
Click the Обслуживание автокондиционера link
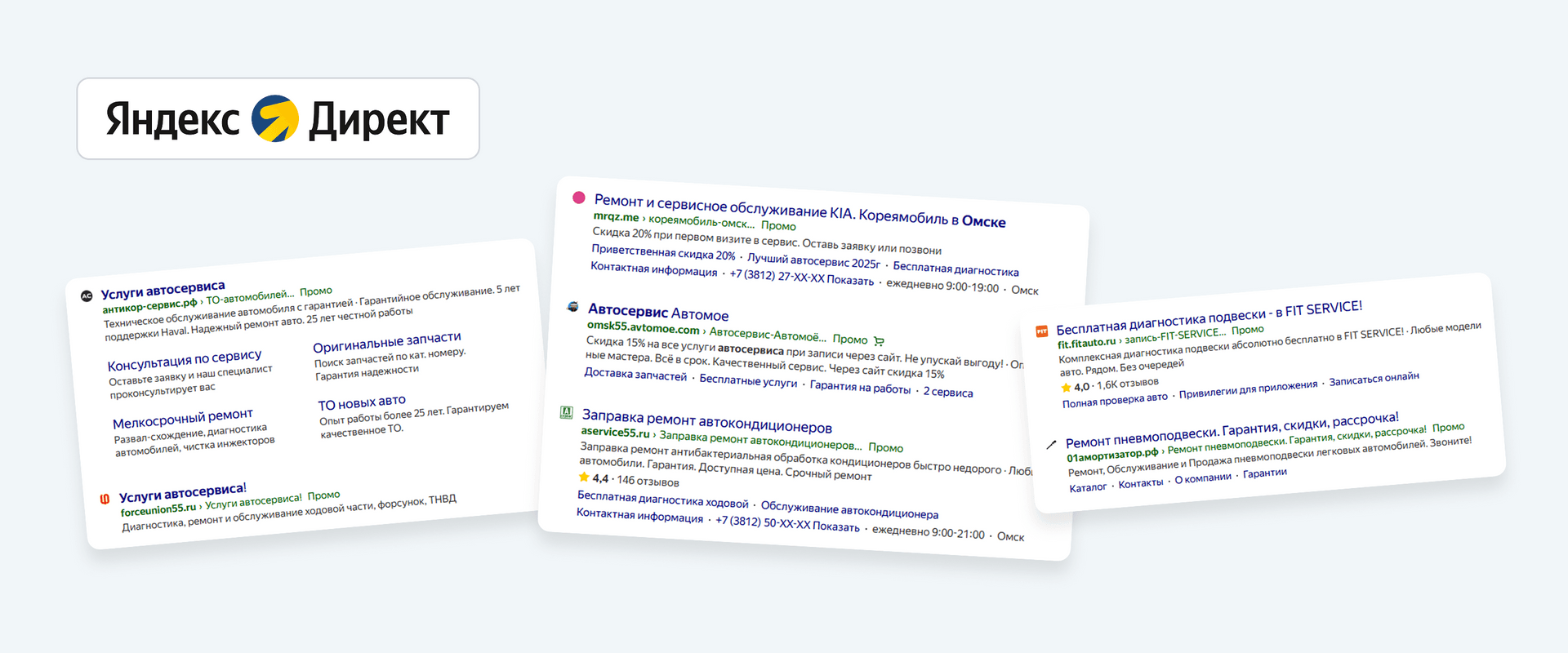849,509
